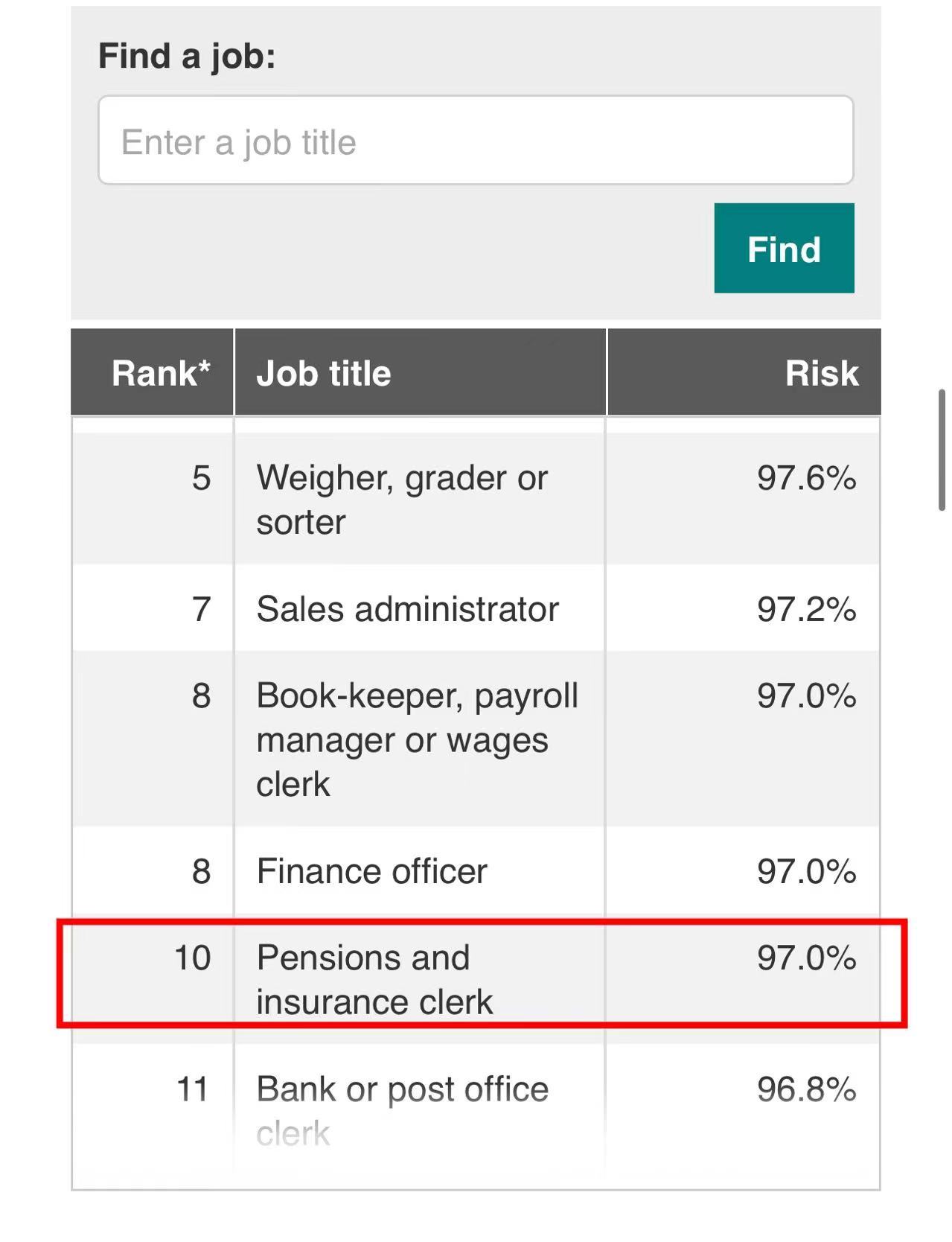Click the 97.2% risk value
The image size is (952, 1242).
806,609
